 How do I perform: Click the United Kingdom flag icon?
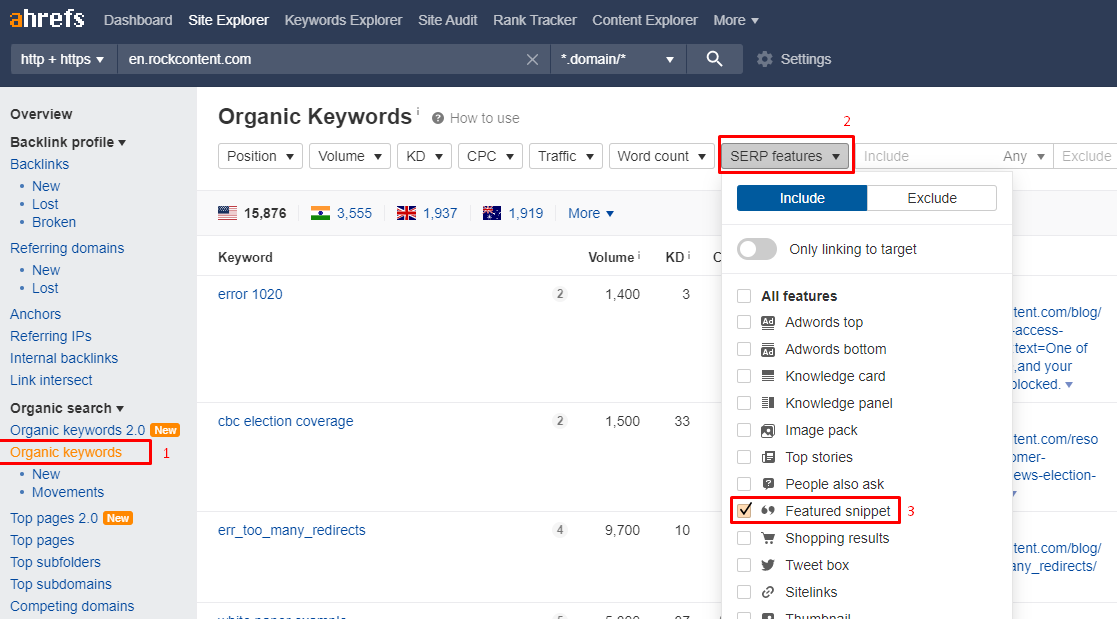[406, 213]
